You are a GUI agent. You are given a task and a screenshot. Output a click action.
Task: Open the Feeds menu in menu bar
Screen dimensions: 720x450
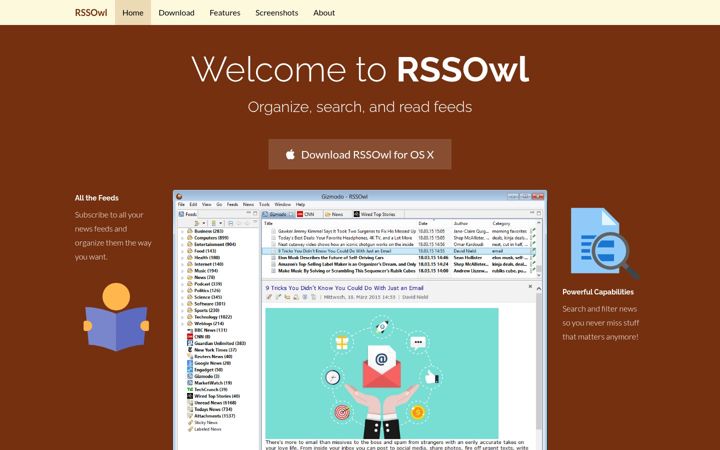[x=232, y=204]
